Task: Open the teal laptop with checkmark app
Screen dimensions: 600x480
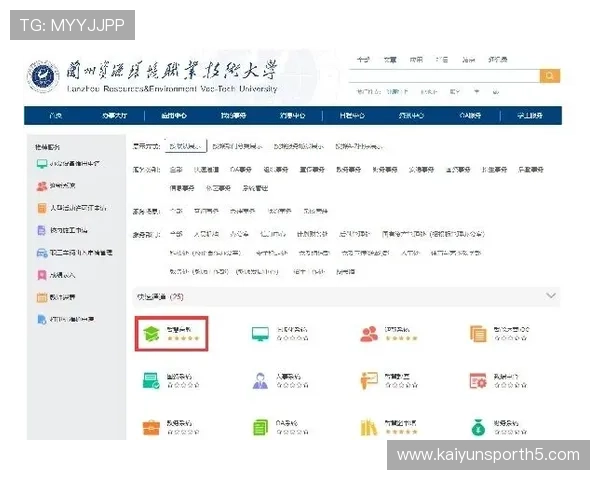Action: (x=151, y=381)
